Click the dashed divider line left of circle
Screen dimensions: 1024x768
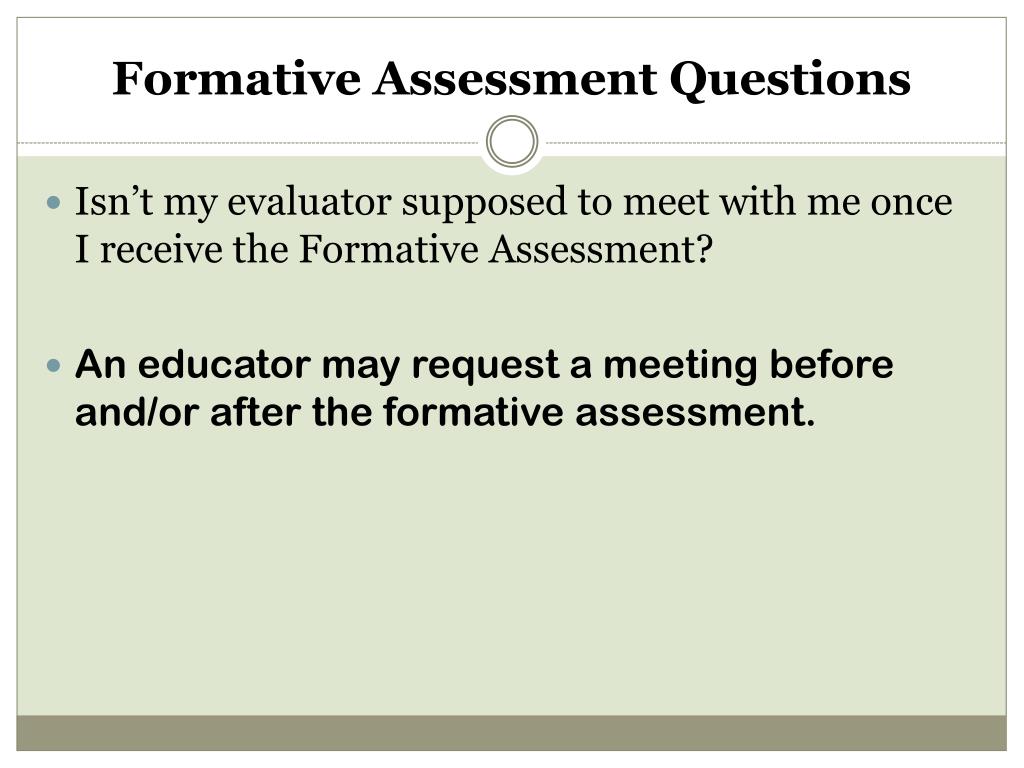[x=248, y=142]
